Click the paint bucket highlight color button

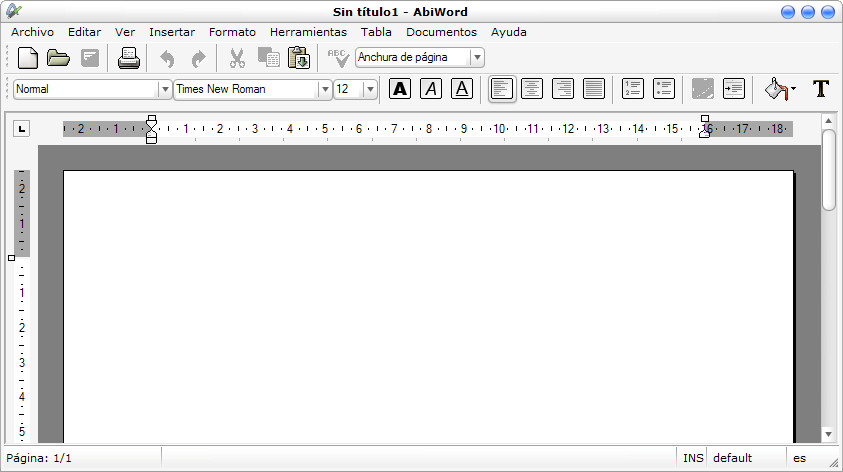click(x=775, y=89)
